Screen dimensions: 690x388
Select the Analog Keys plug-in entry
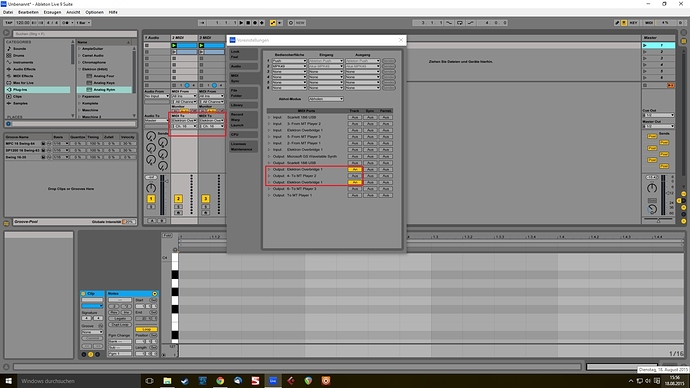point(104,83)
